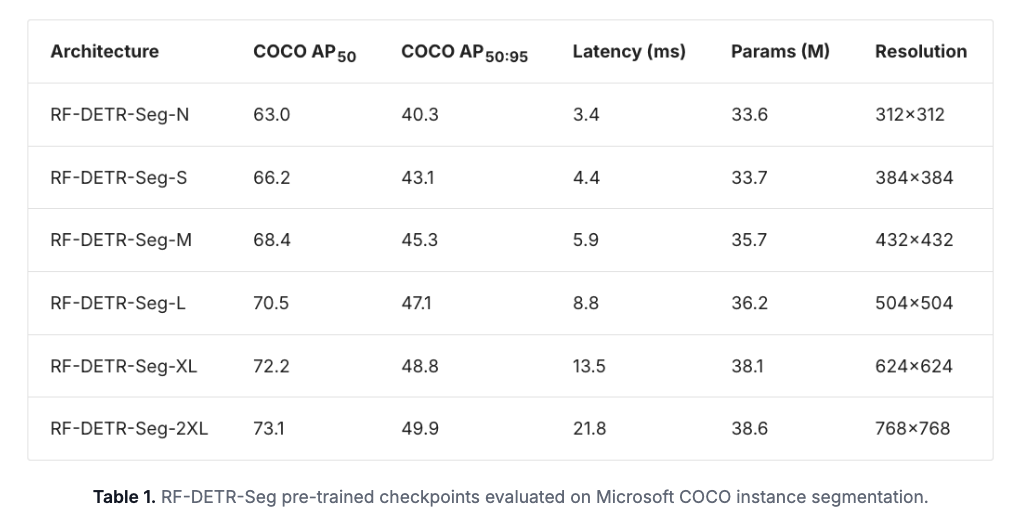This screenshot has height=514, width=1014.
Task: Click the RF-DETR-Seg-S architecture cell
Action: [x=118, y=178]
